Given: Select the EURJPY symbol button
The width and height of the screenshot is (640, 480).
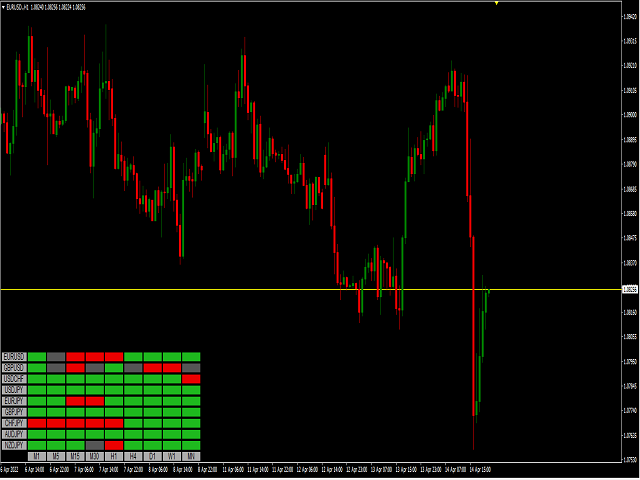Looking at the screenshot, I should pos(14,401).
